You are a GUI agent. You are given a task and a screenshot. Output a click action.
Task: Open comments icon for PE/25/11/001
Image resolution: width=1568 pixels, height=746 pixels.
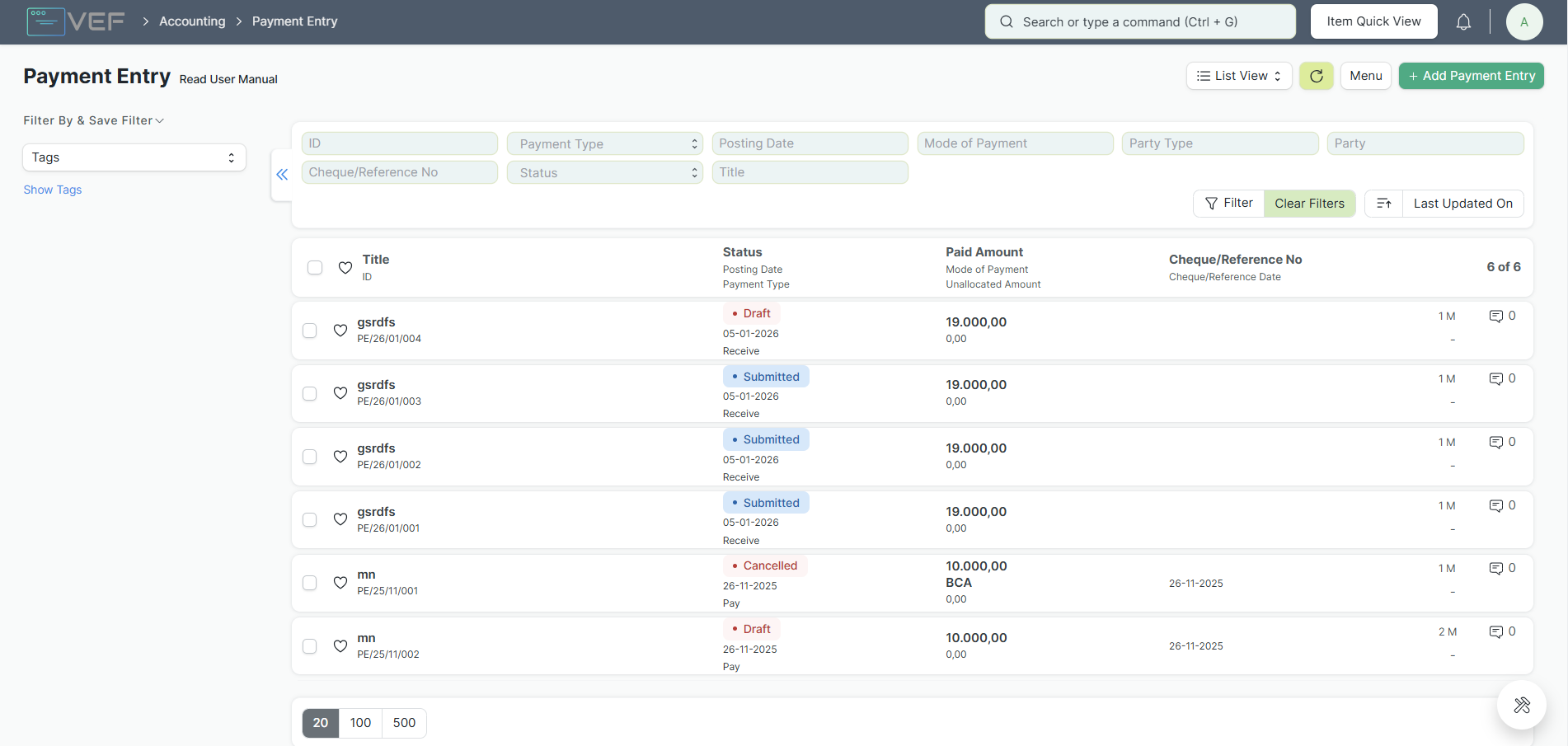click(x=1495, y=569)
